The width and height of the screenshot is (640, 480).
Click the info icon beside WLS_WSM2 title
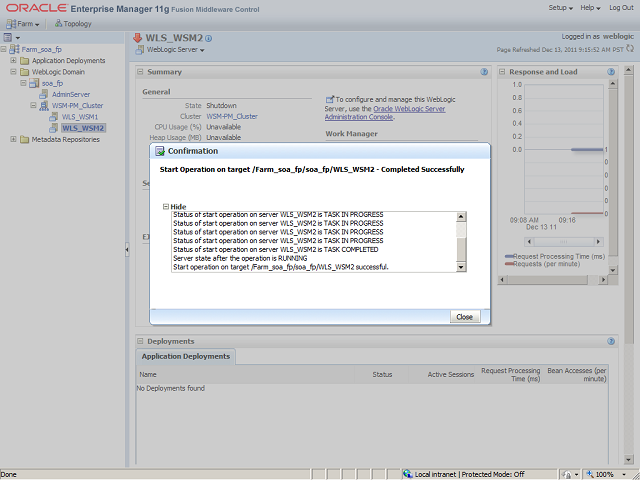[209, 38]
